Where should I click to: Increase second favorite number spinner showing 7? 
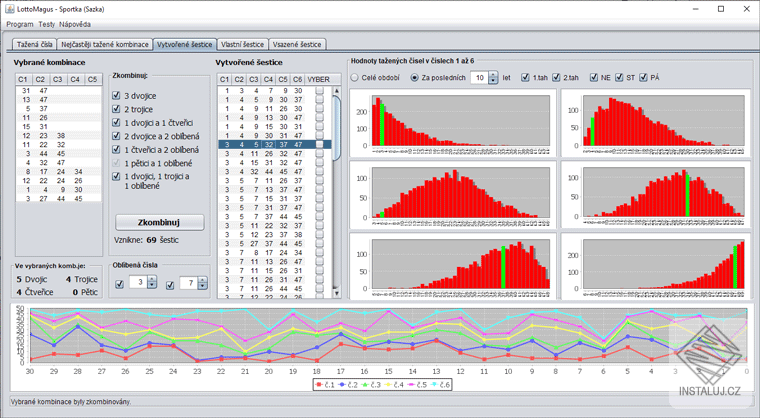tap(203, 280)
